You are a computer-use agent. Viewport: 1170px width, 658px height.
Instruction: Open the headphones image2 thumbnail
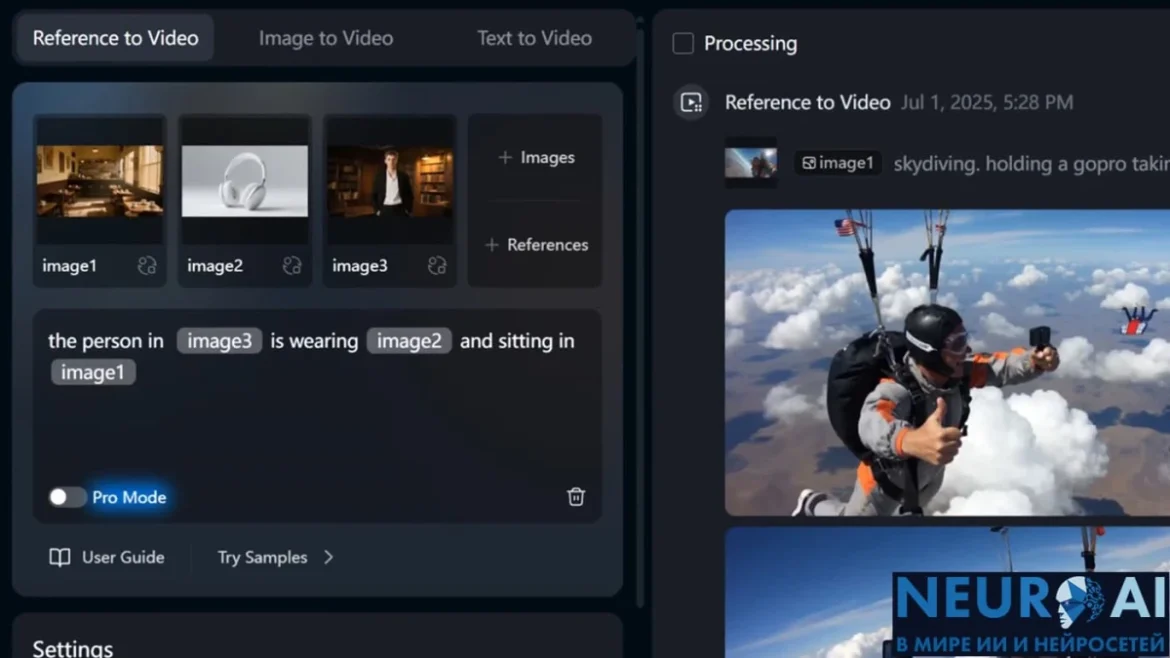coord(245,181)
